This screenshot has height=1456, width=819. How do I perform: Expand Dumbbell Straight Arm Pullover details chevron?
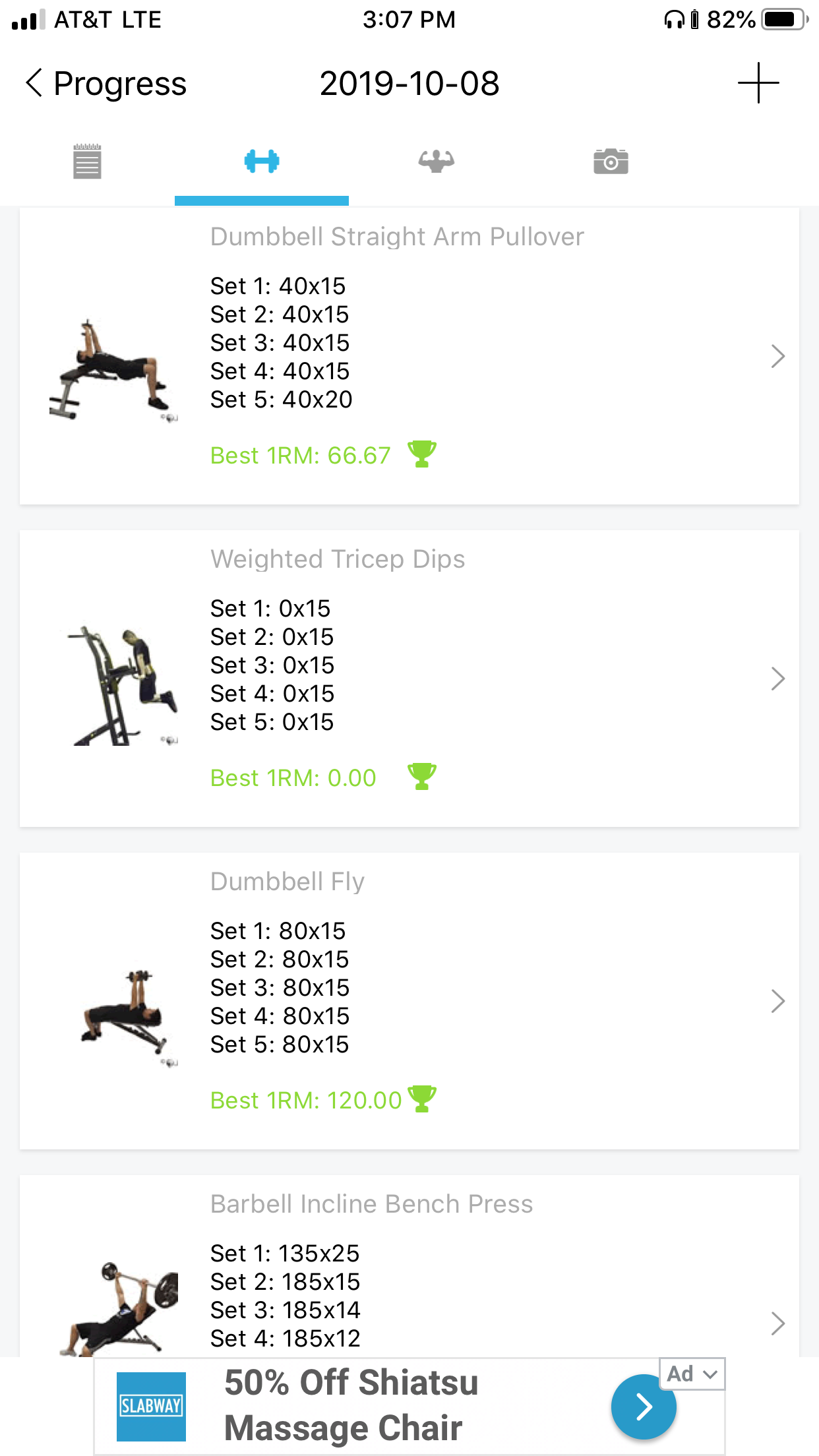778,356
